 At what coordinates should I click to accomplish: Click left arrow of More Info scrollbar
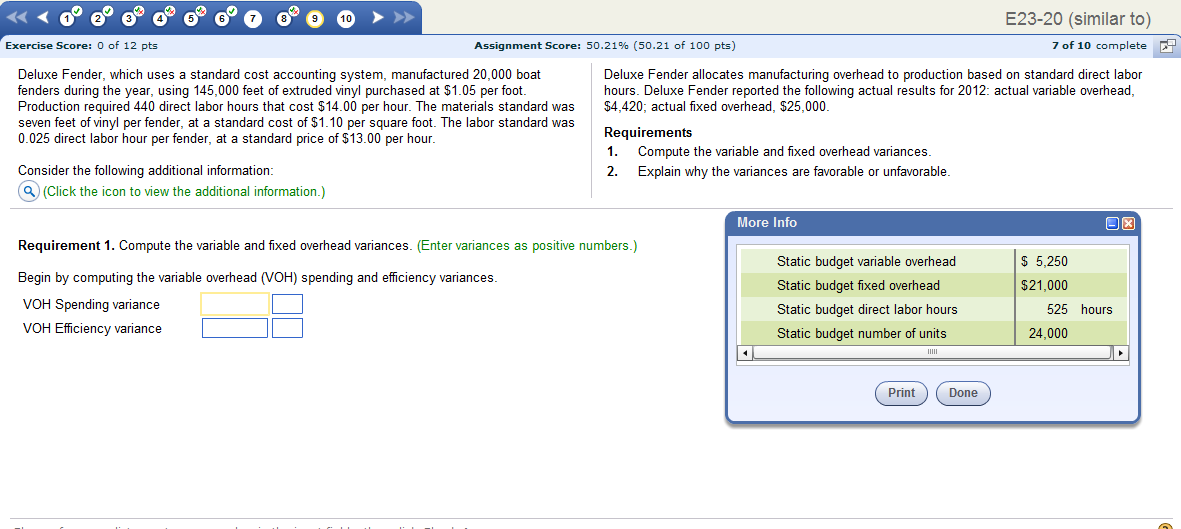point(746,353)
